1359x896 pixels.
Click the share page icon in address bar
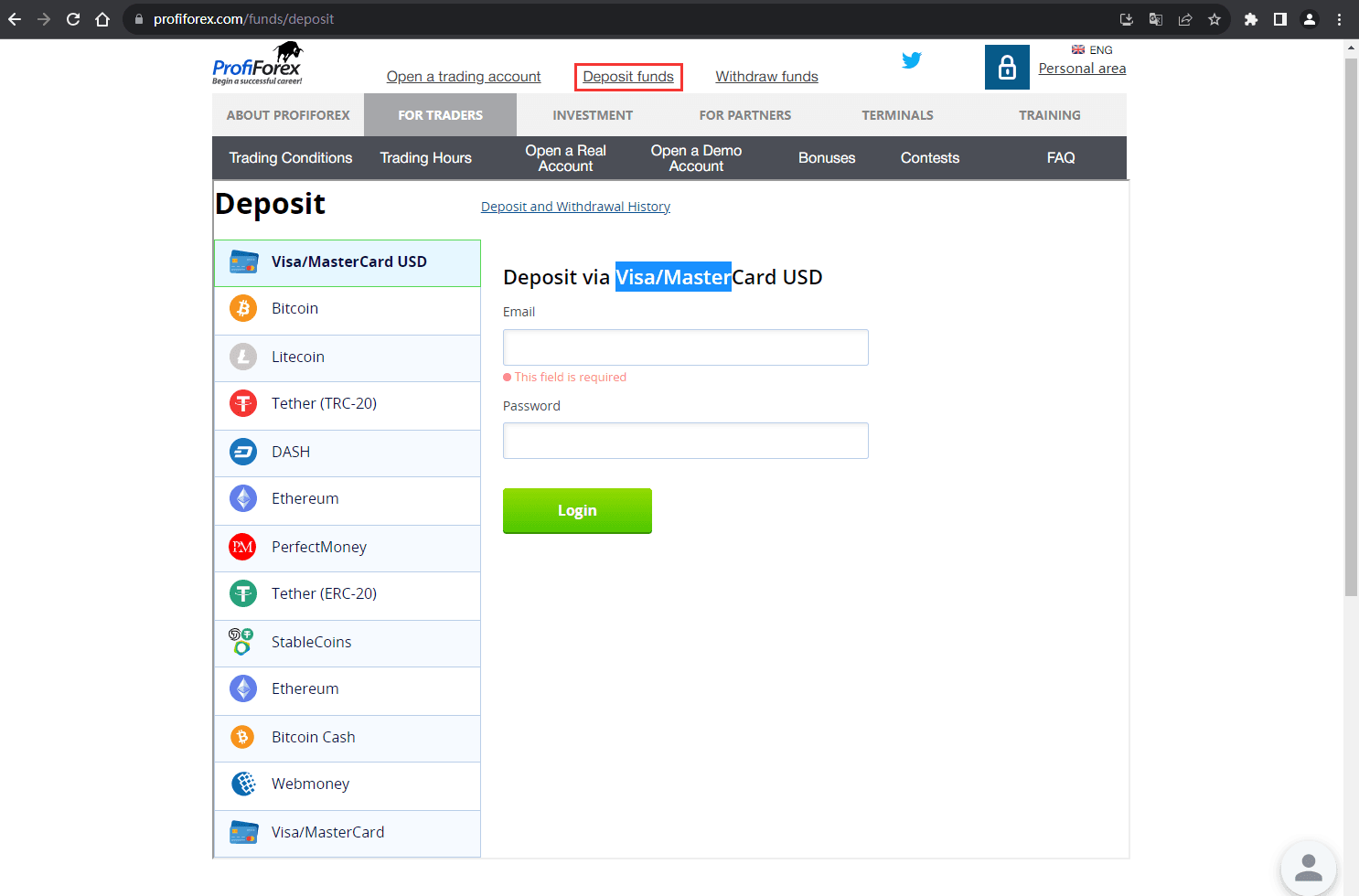[x=1185, y=19]
